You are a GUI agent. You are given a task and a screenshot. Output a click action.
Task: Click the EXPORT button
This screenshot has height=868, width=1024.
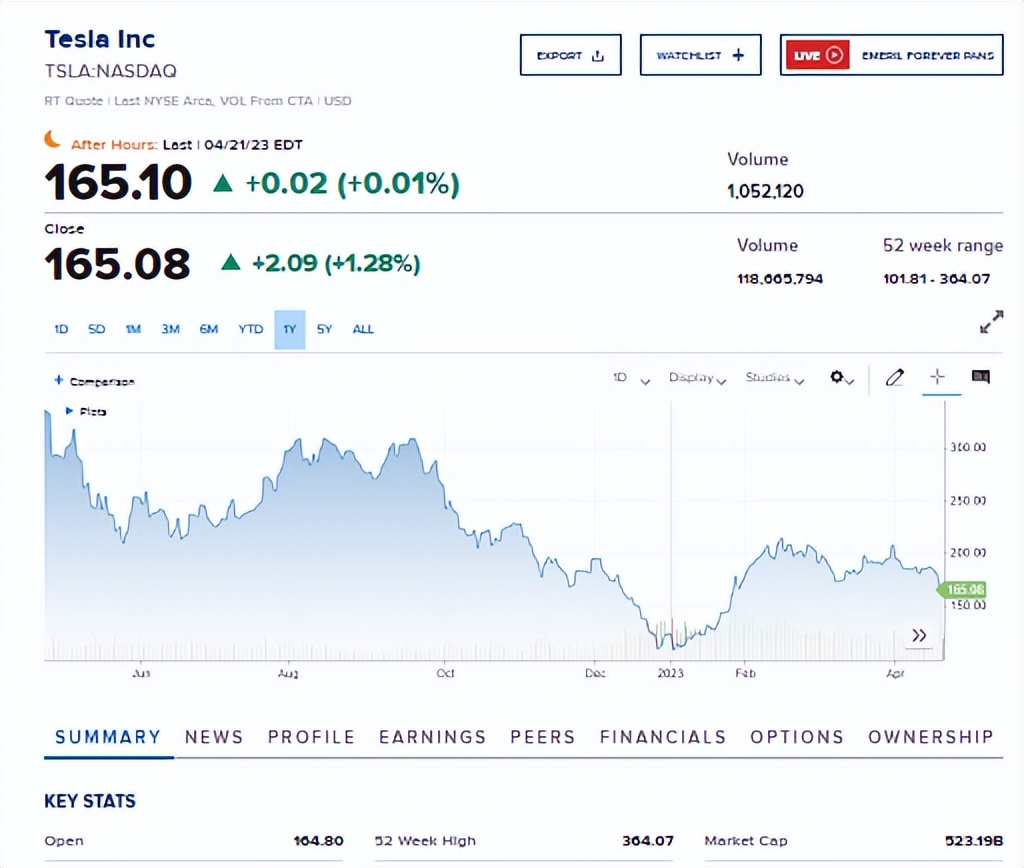(570, 55)
